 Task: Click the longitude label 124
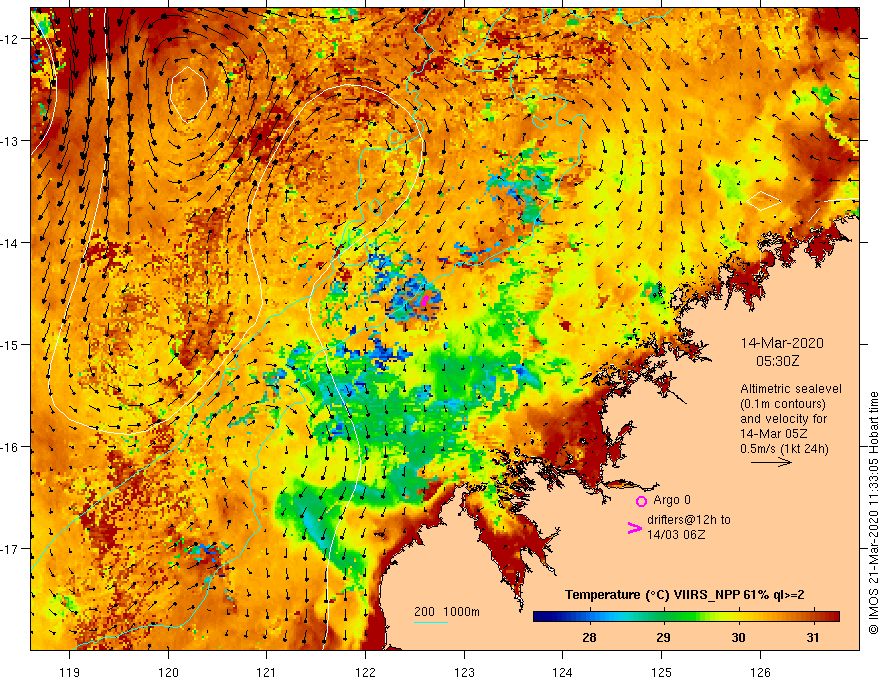point(563,672)
